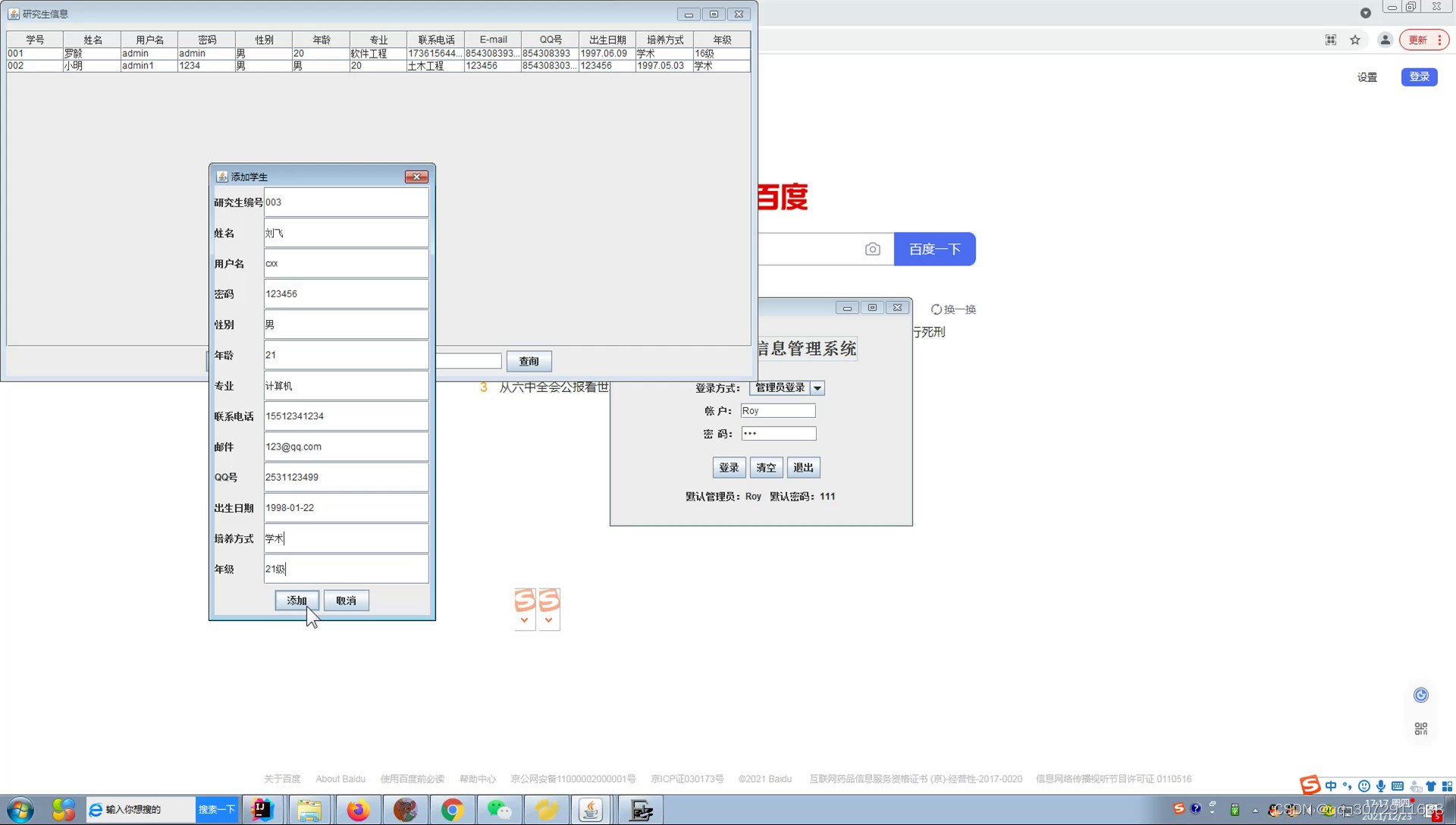This screenshot has height=825, width=1456.
Task: Show hidden tray icons arrow
Action: tap(1255, 810)
